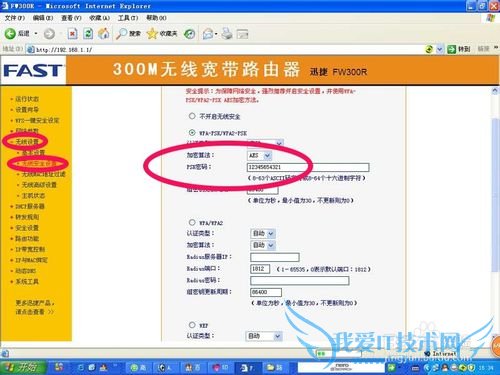This screenshot has height=375, width=500.
Task: Open the 帮助 (Help) menu
Action: 156,18
